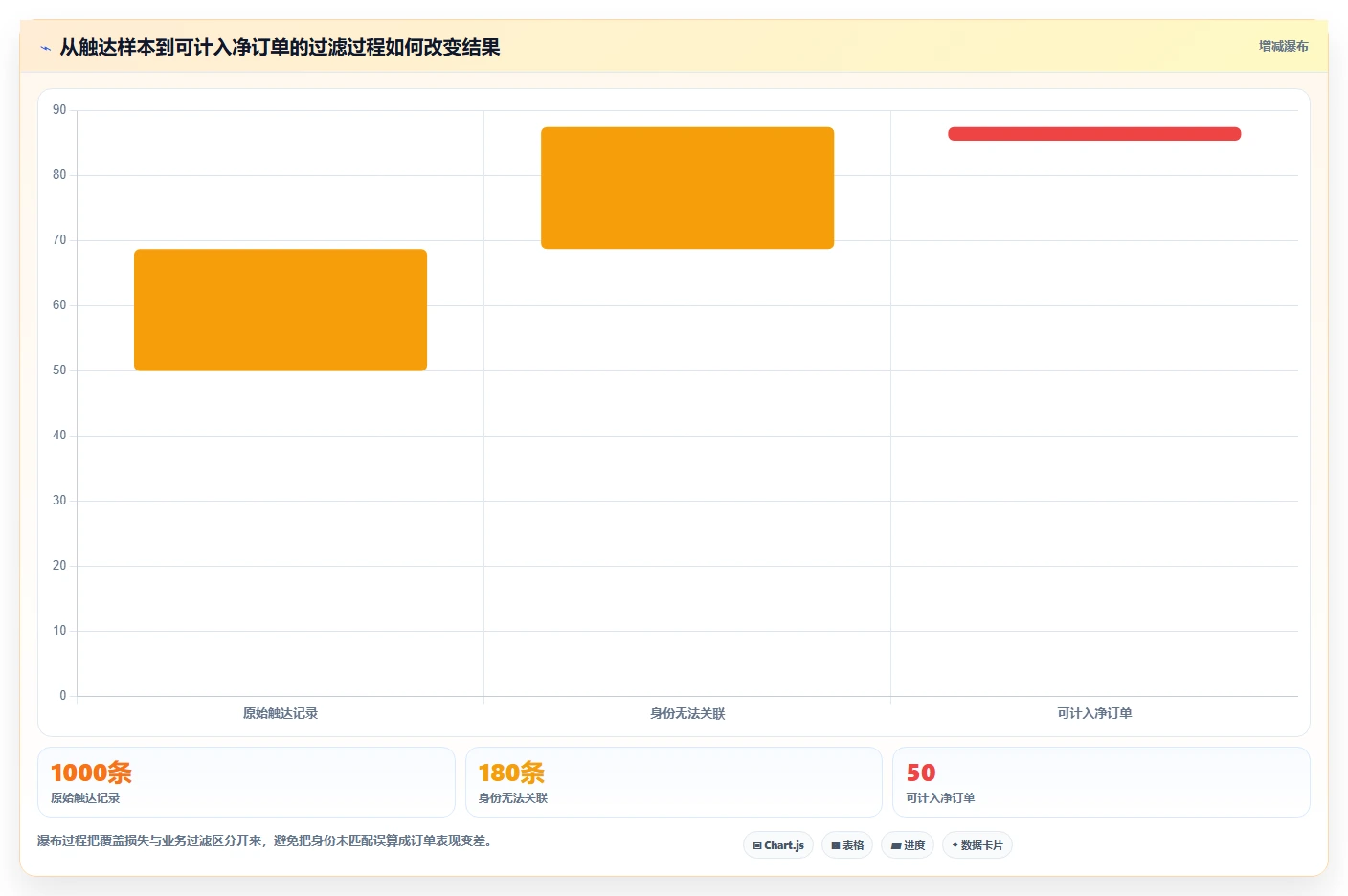Click the 数据卡片 tag chip
1348x896 pixels.
[977, 845]
